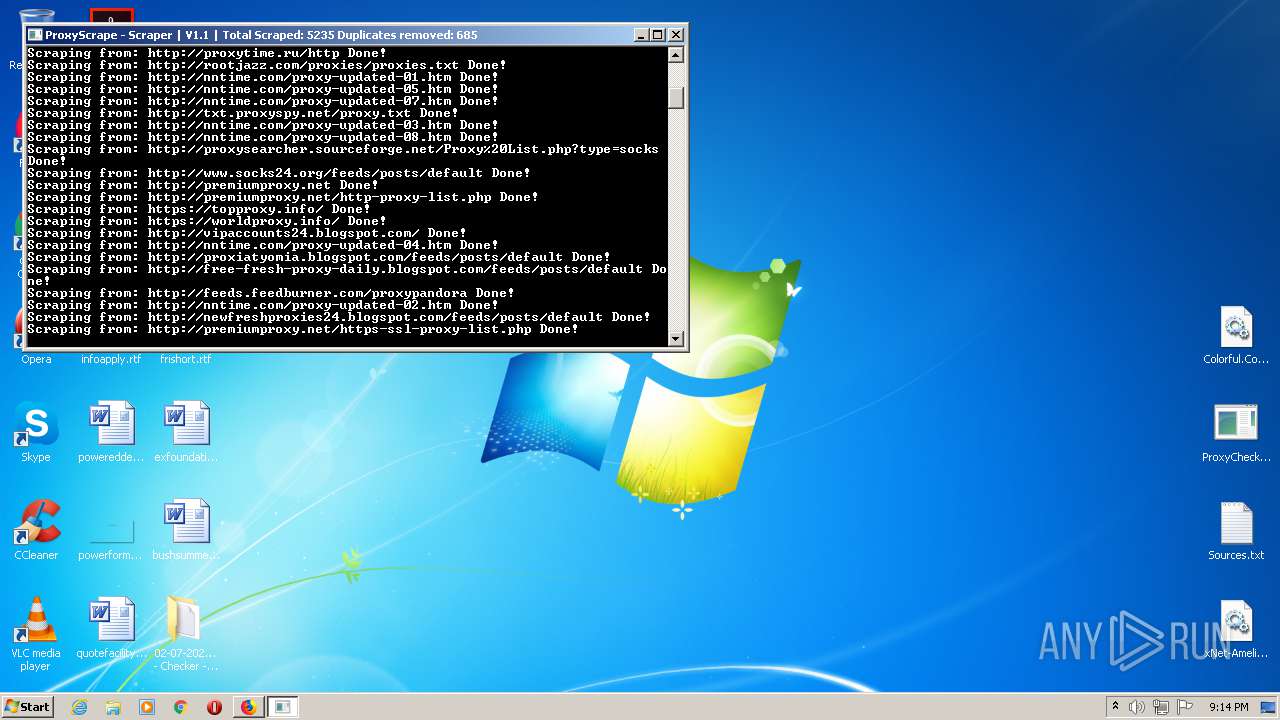1280x720 pixels.
Task: Open Opera browser from the taskbar
Action: pyautogui.click(x=214, y=707)
